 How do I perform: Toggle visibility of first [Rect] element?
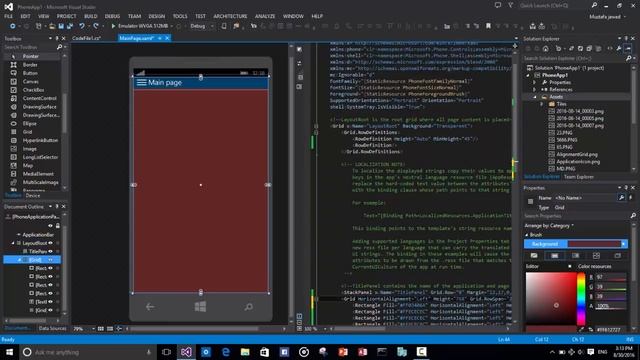tap(51, 268)
